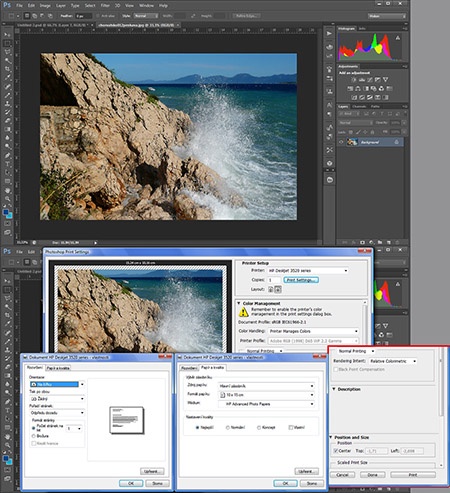Click the foreground color swatch in top toolbar
The height and width of the screenshot is (493, 450).
6,212
